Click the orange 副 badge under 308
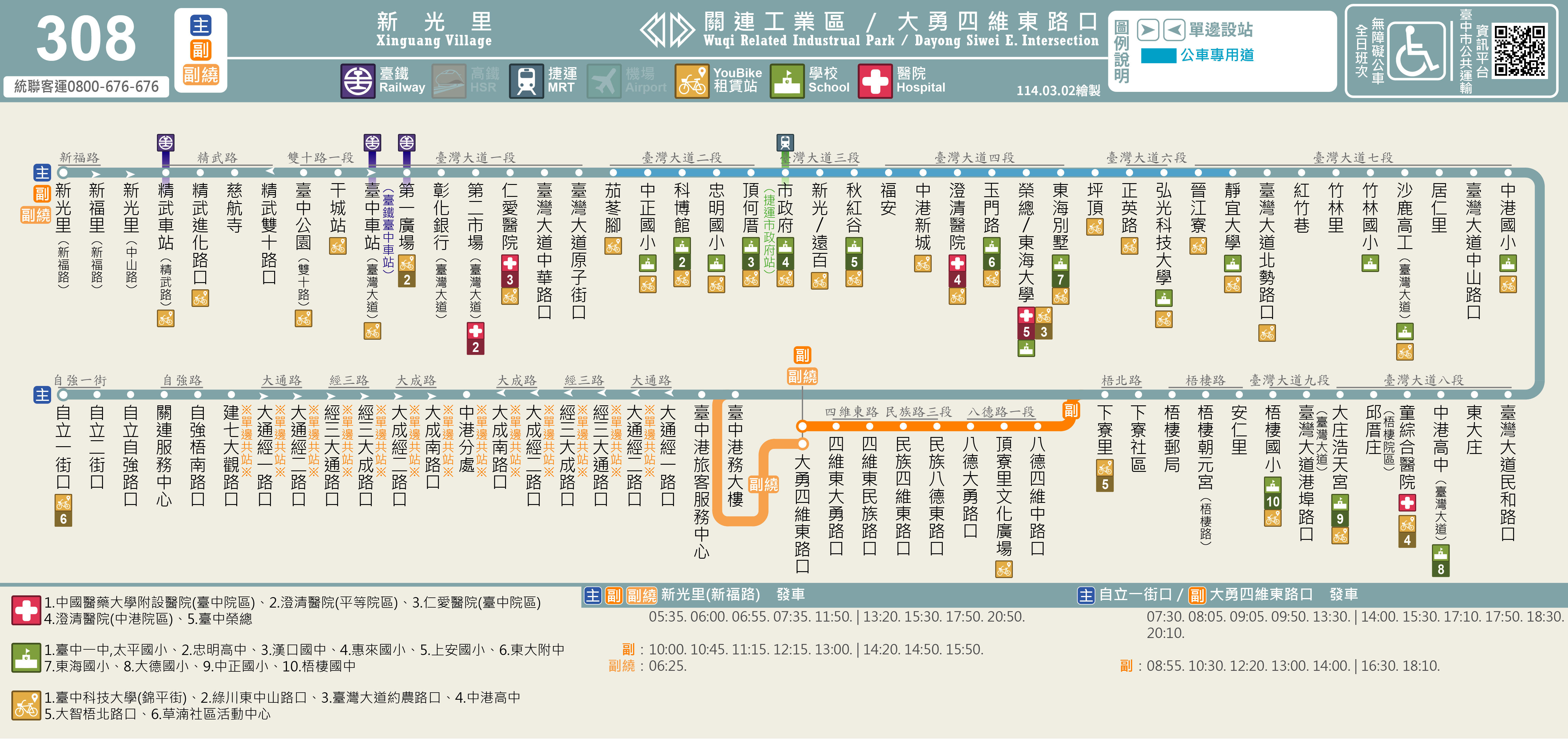Image resolution: width=1568 pixels, height=740 pixels. coord(200,50)
